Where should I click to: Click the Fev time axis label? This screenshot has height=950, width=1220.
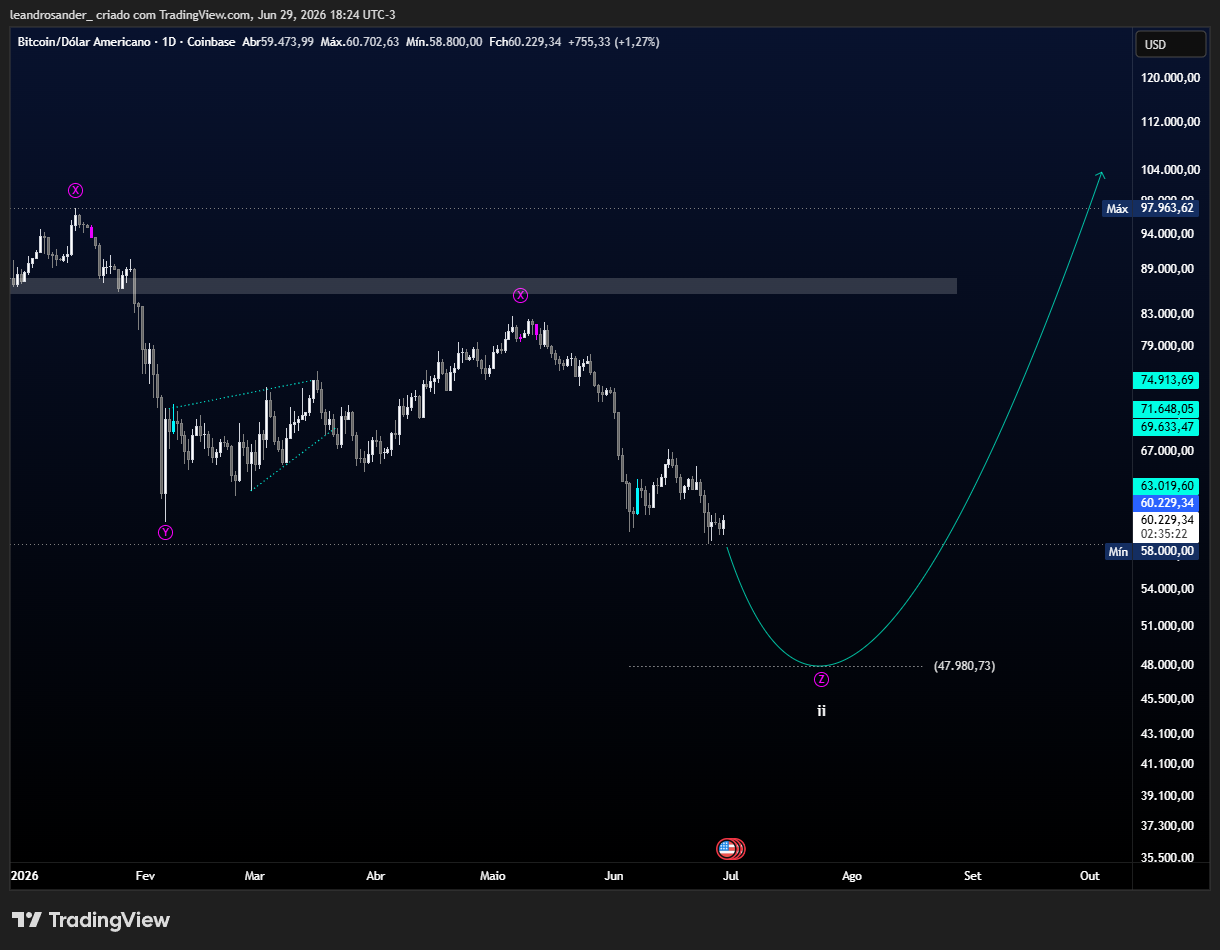point(145,876)
